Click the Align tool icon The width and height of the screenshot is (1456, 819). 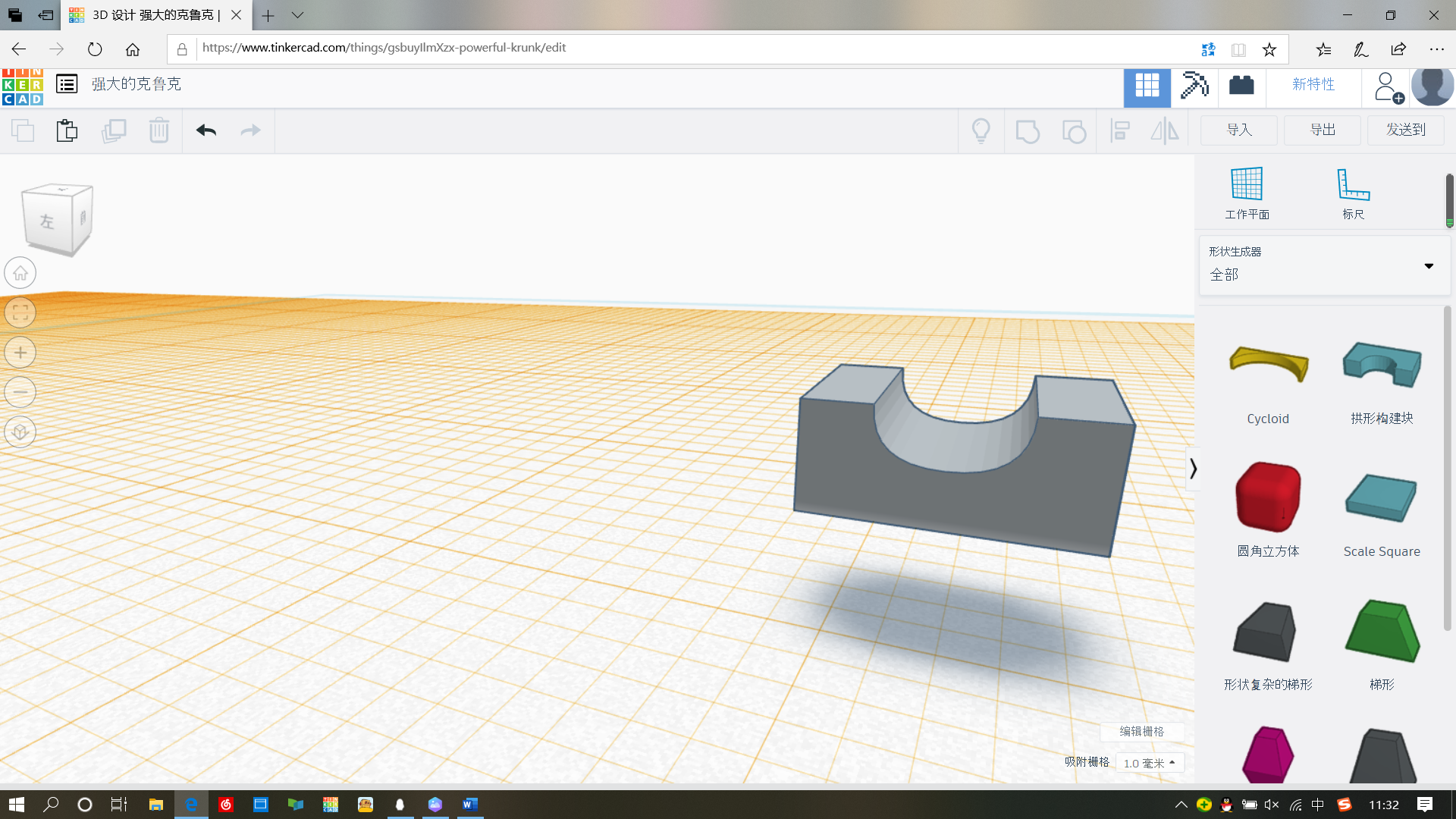tap(1120, 131)
